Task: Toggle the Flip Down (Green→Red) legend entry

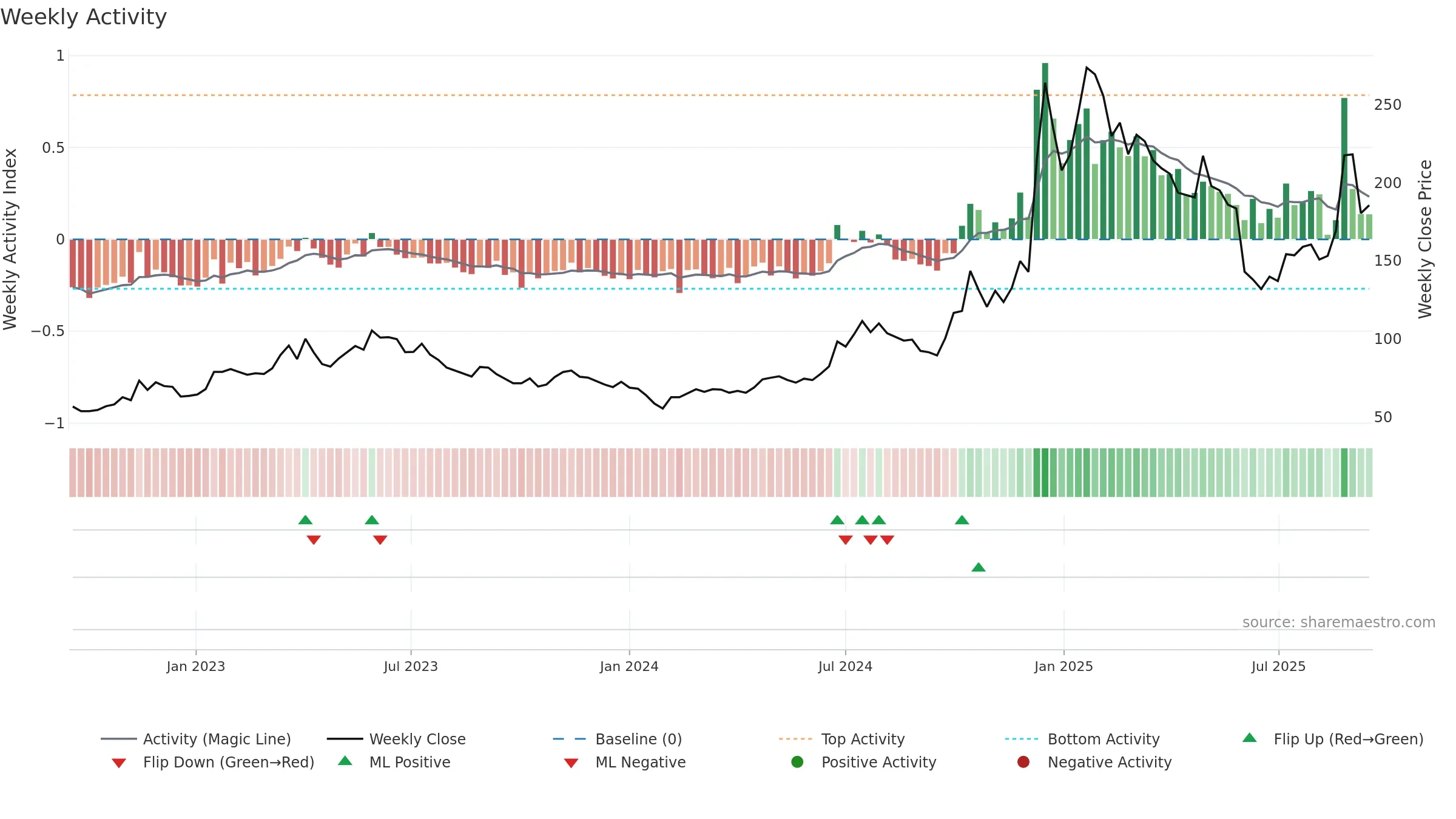Action: pos(213,762)
